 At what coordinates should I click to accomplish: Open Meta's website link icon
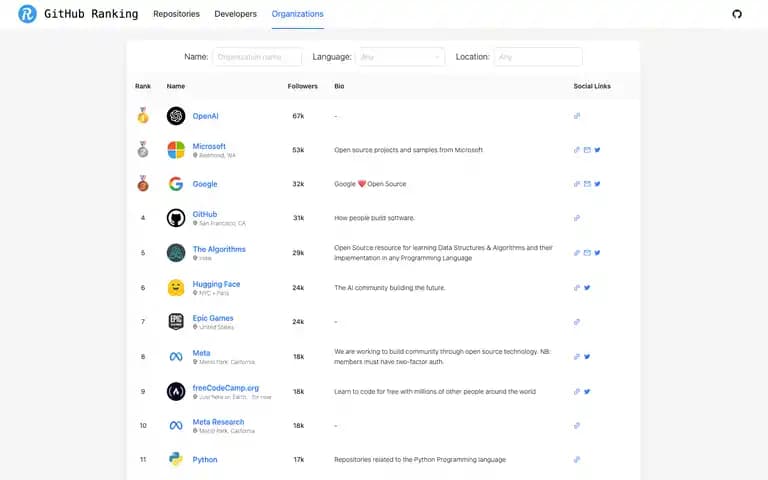(577, 357)
